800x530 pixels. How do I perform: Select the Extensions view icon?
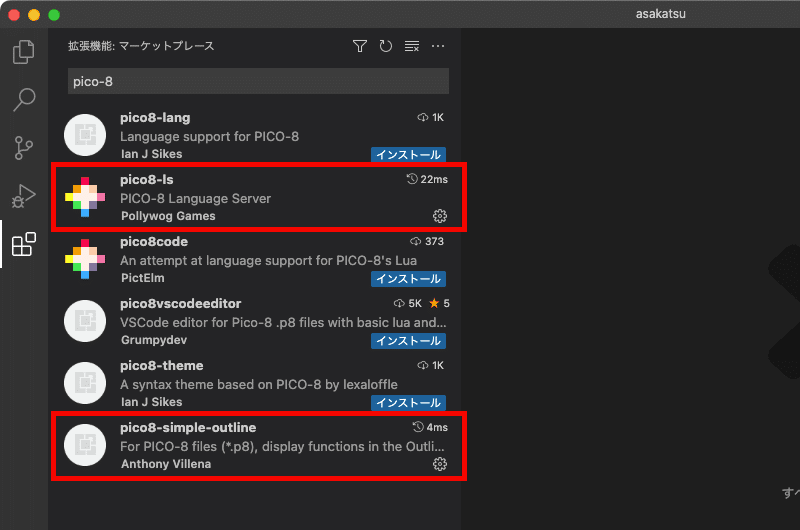point(23,244)
